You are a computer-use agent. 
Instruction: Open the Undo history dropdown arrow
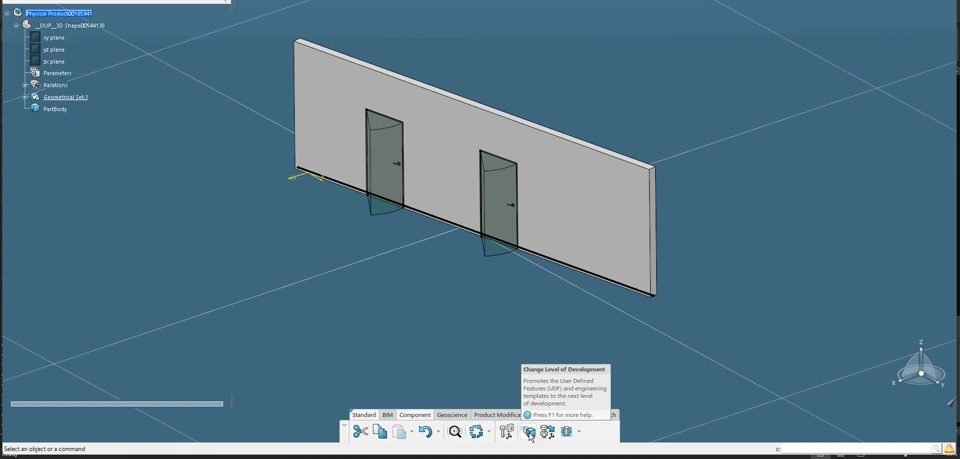(438, 431)
